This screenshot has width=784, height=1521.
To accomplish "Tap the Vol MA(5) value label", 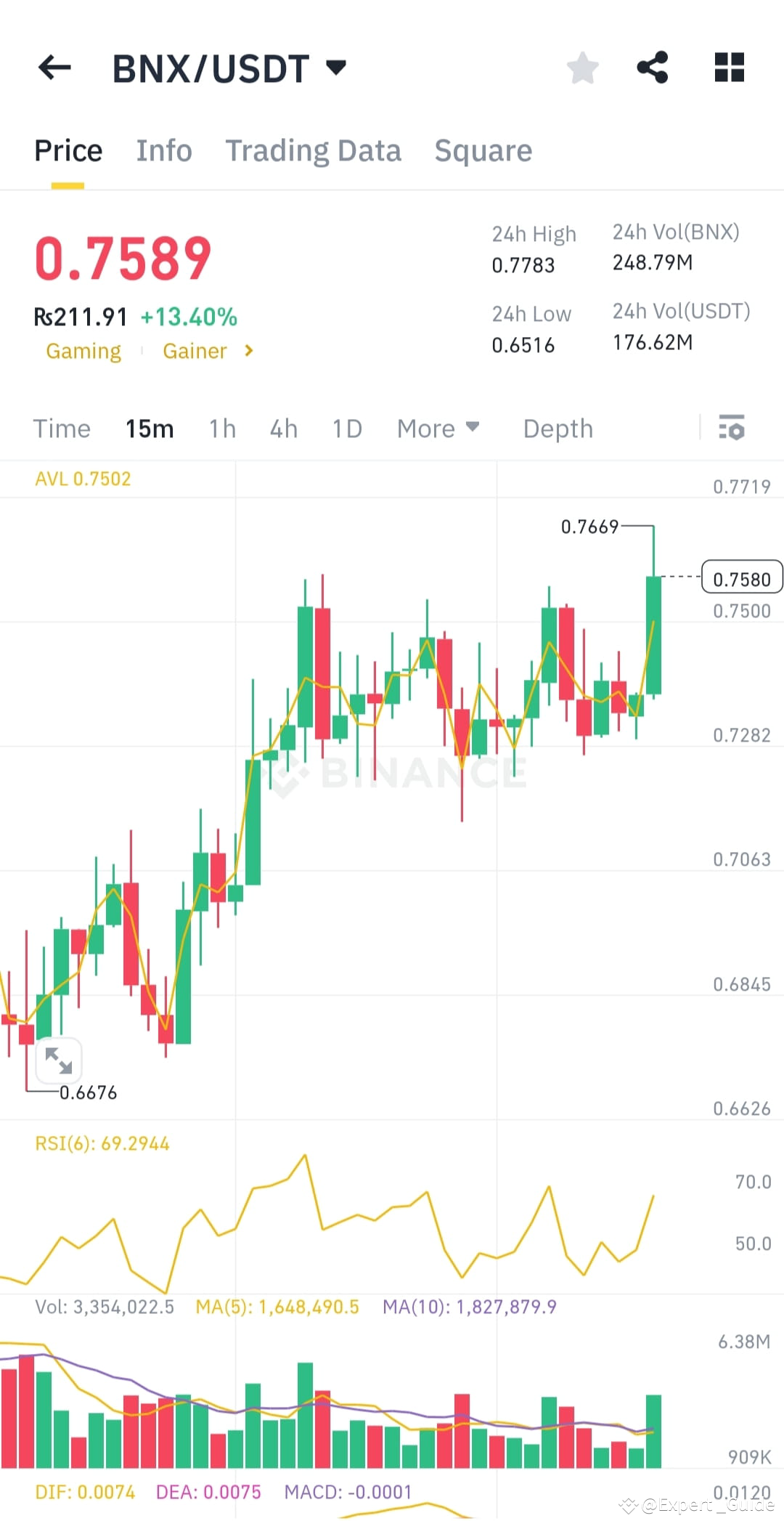I will [277, 1306].
